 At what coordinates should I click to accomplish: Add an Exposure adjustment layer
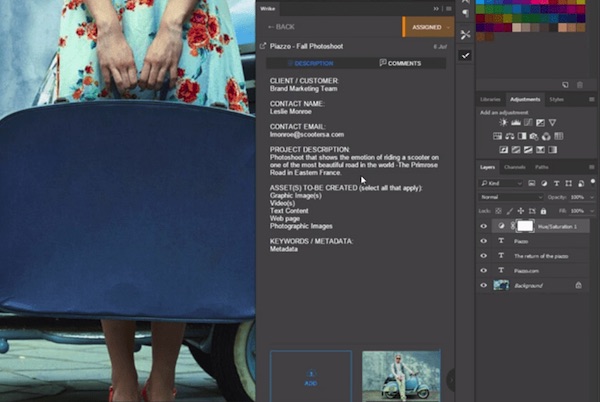pyautogui.click(x=540, y=122)
